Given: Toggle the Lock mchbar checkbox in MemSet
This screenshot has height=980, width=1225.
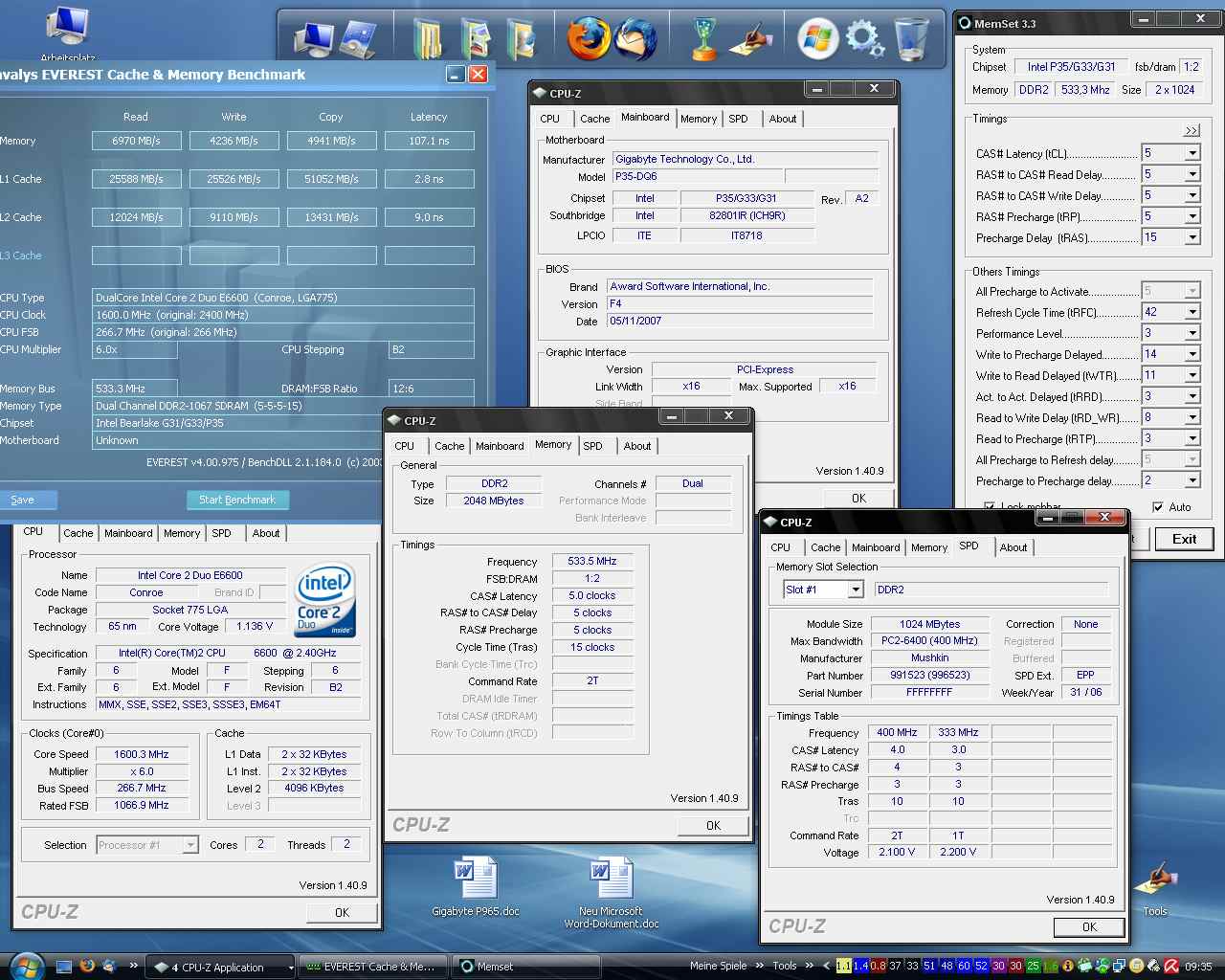Looking at the screenshot, I should [990, 506].
